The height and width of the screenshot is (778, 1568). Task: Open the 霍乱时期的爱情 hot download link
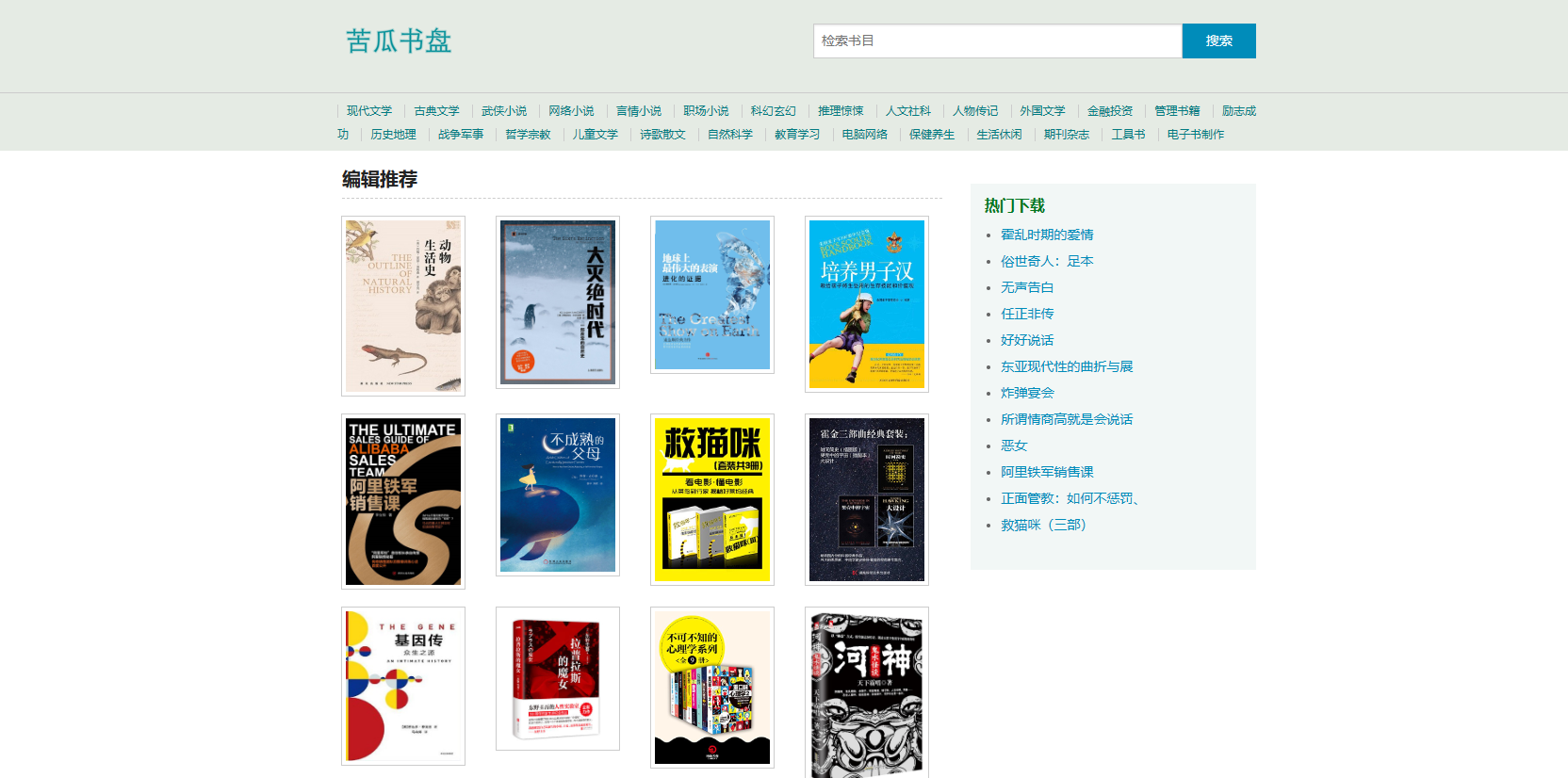click(1047, 235)
